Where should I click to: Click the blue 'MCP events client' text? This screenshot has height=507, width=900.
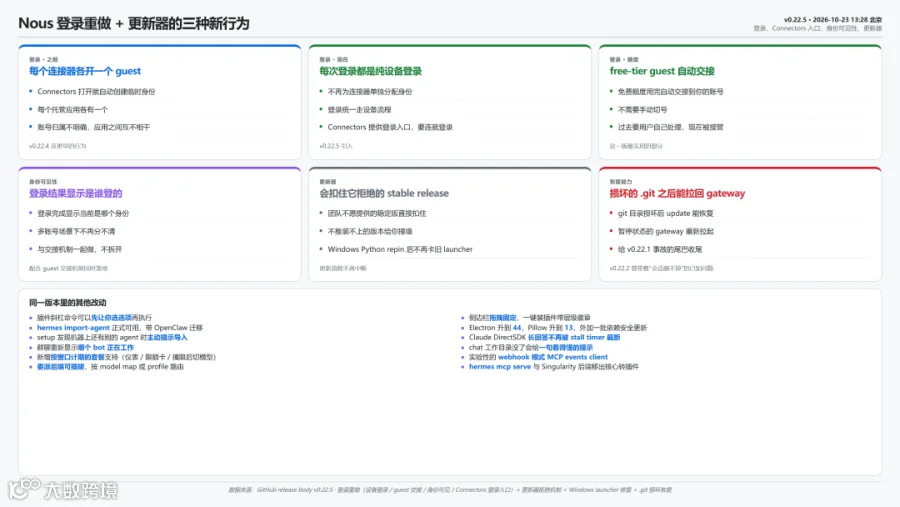click(x=577, y=357)
